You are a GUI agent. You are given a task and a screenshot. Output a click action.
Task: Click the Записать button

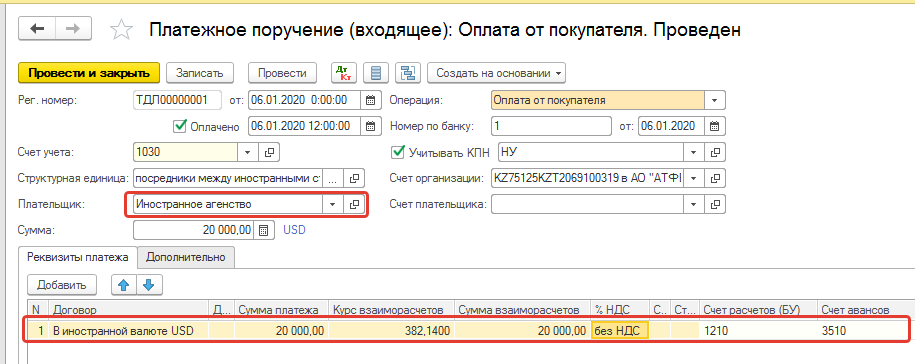pyautogui.click(x=200, y=73)
